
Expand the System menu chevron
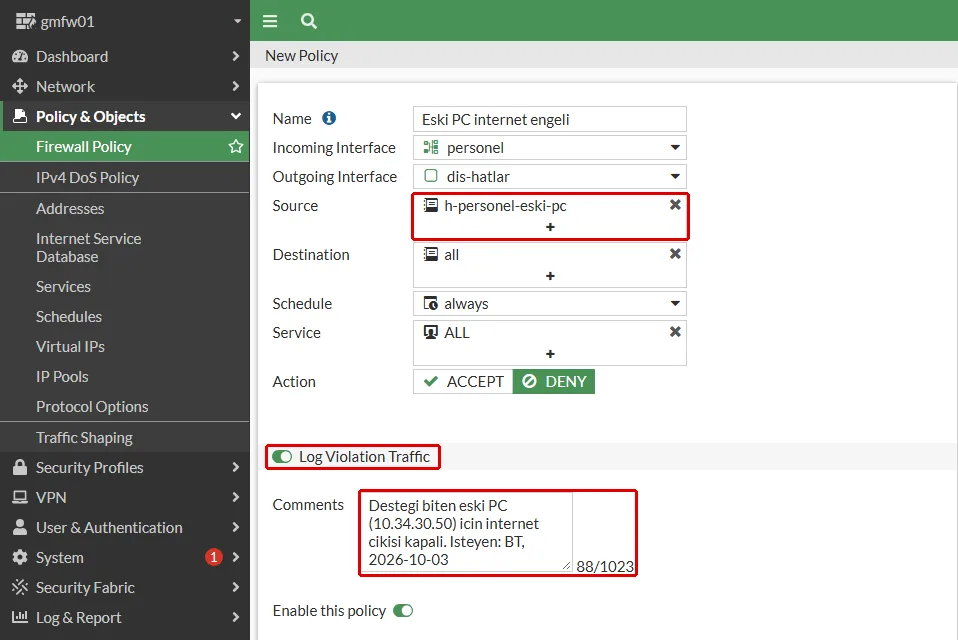click(x=236, y=557)
